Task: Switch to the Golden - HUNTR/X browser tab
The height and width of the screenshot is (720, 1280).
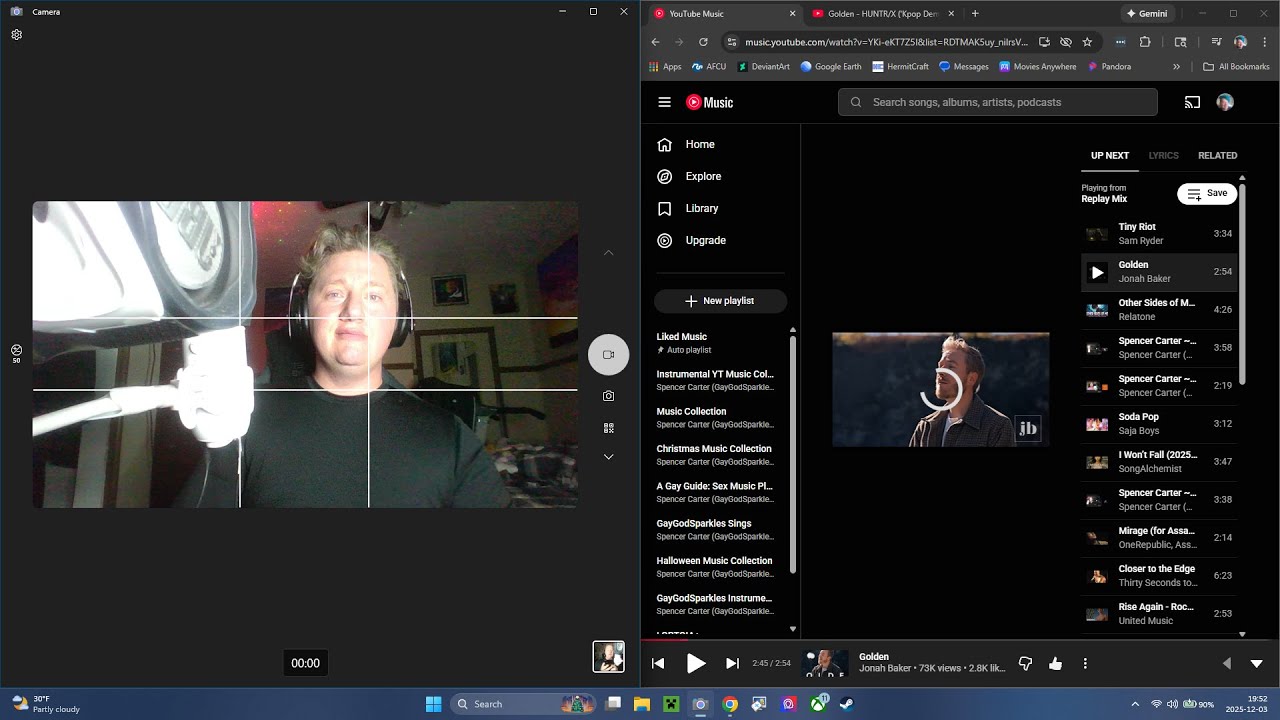Action: coord(883,14)
